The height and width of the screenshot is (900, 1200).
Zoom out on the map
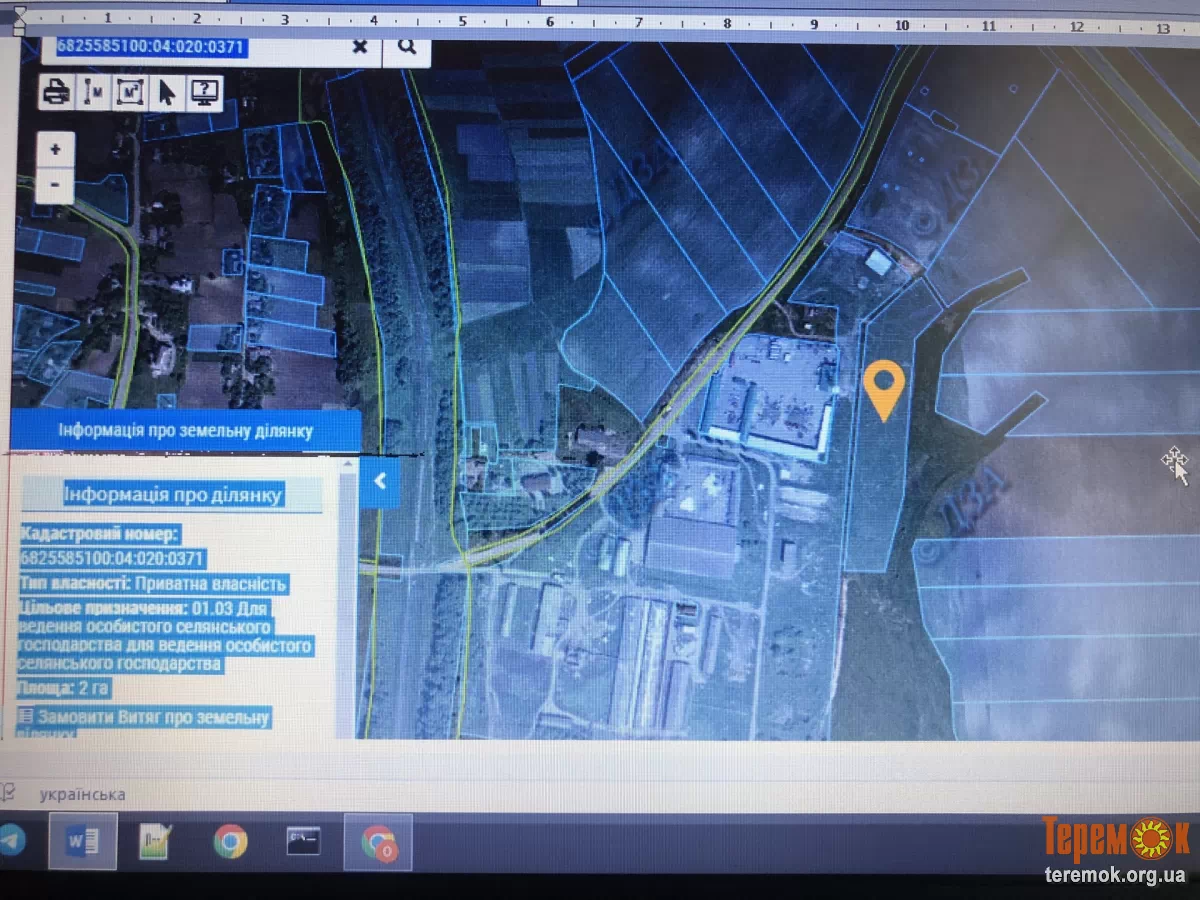pos(55,184)
